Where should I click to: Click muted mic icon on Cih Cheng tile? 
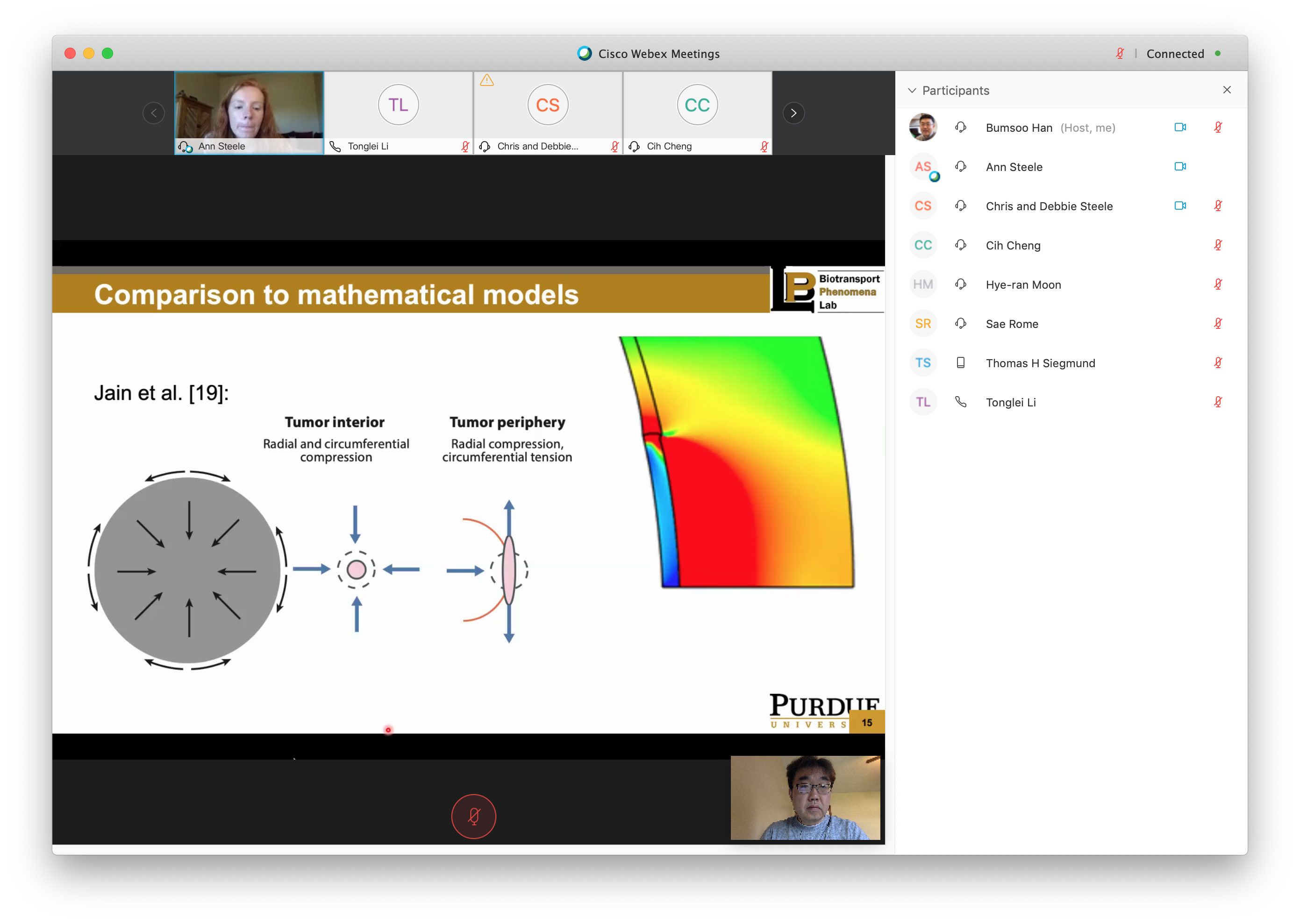point(764,146)
